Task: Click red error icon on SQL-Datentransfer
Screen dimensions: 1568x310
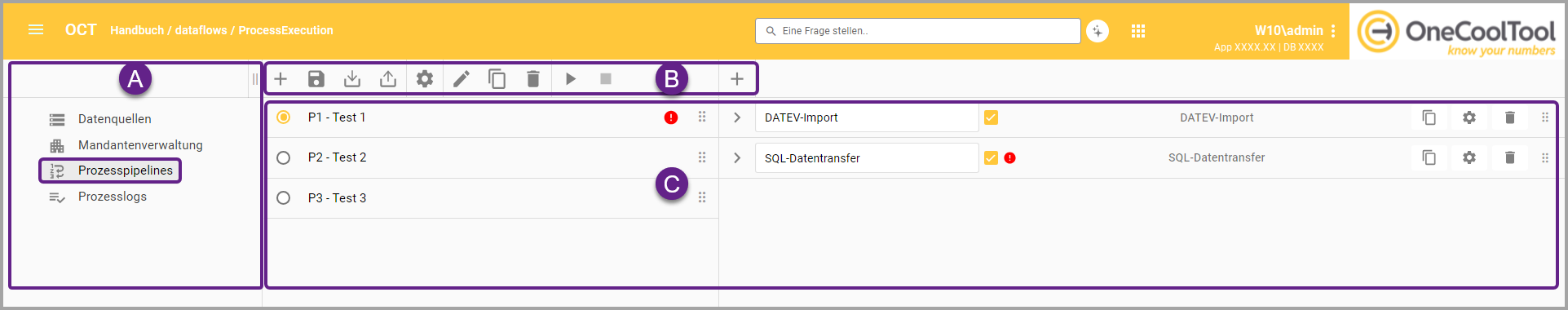Action: coord(1010,158)
